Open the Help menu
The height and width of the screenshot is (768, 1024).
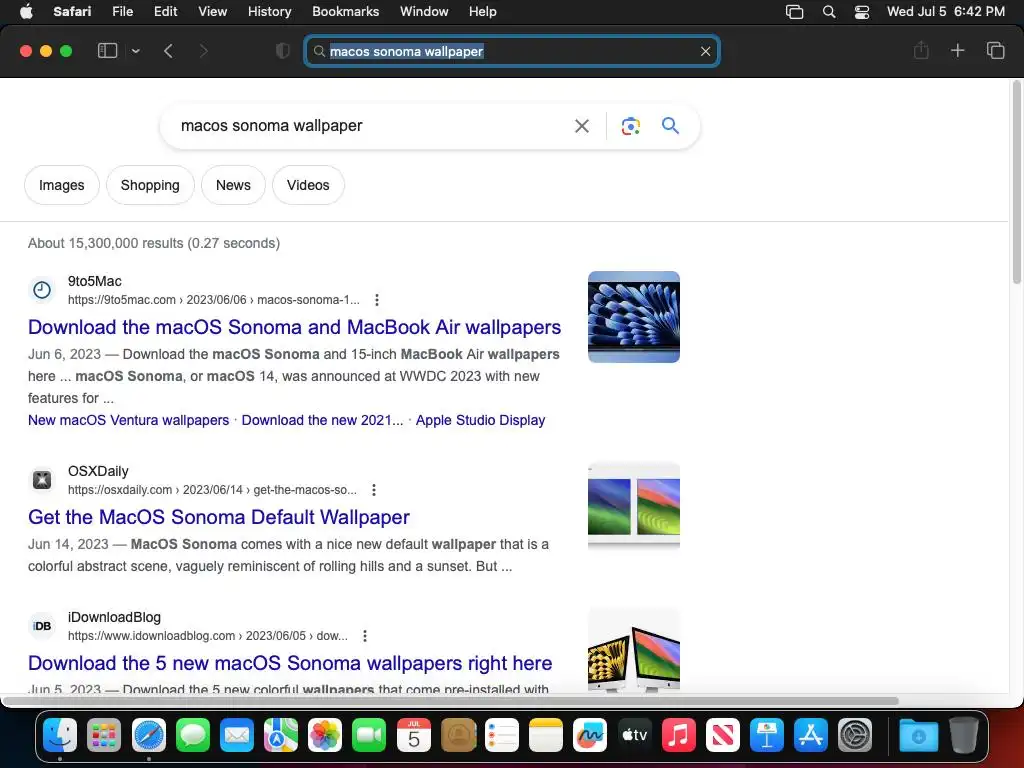coord(483,12)
